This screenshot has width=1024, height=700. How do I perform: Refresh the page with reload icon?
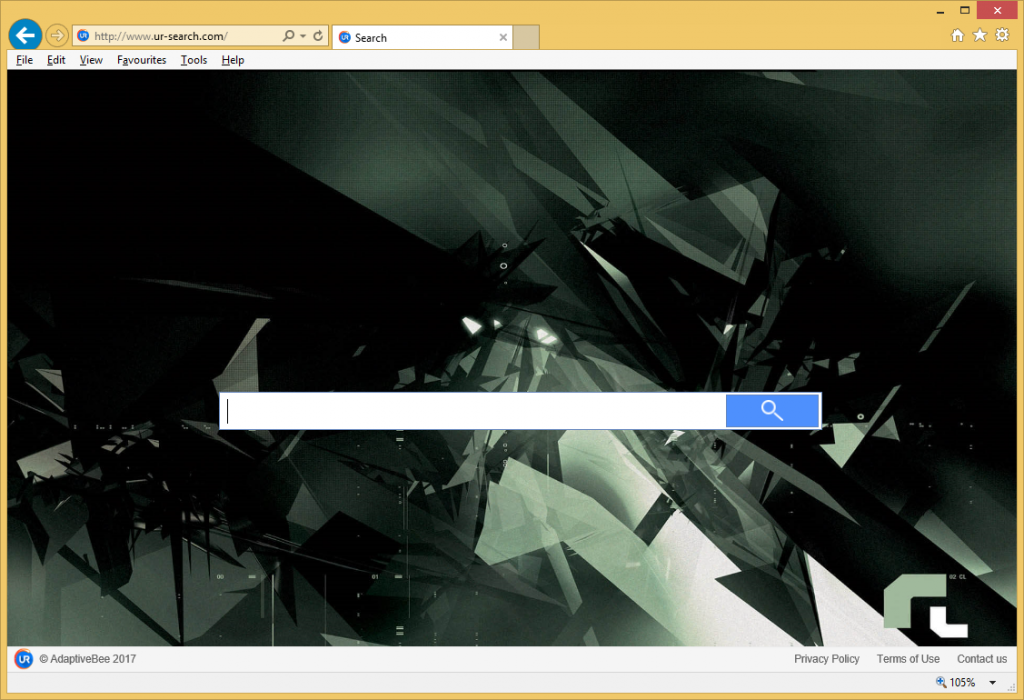pyautogui.click(x=318, y=36)
